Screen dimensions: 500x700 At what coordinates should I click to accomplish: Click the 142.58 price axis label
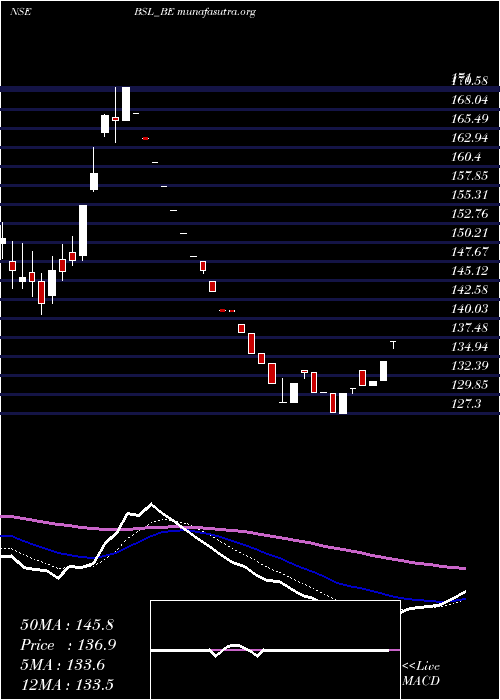tap(469, 290)
